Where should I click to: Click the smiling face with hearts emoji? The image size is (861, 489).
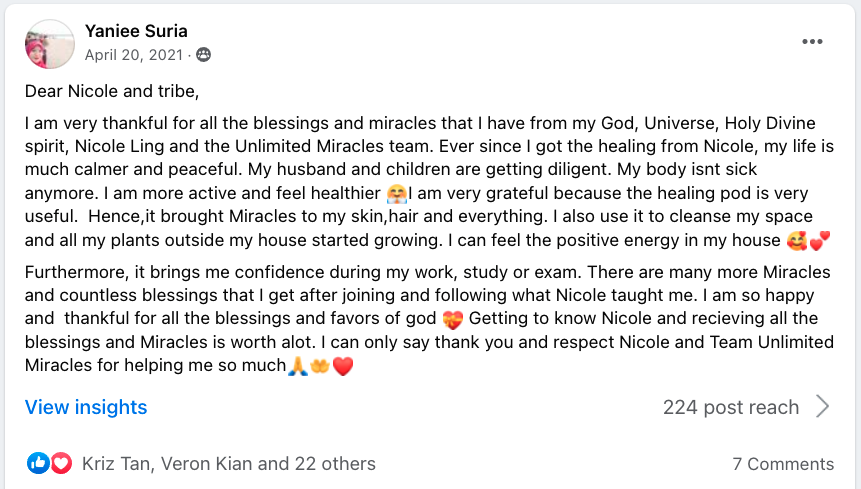[x=796, y=240]
